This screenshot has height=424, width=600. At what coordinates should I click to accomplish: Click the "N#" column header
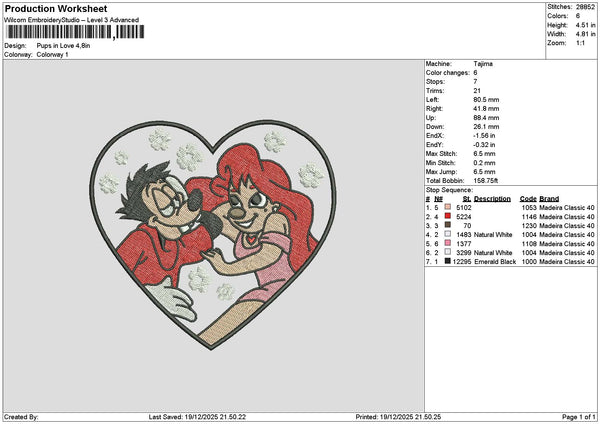(x=438, y=199)
